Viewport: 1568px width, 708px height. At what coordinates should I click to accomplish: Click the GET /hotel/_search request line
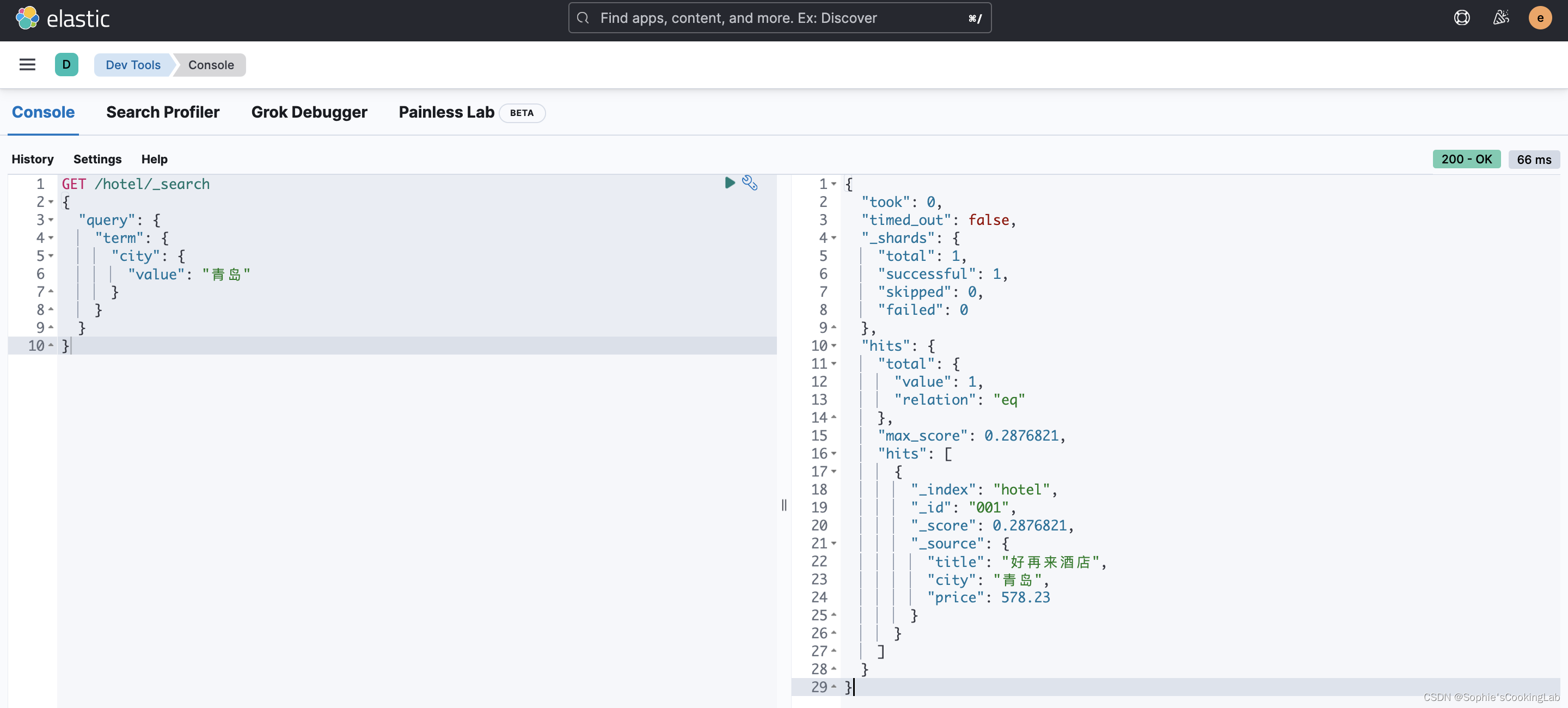136,184
